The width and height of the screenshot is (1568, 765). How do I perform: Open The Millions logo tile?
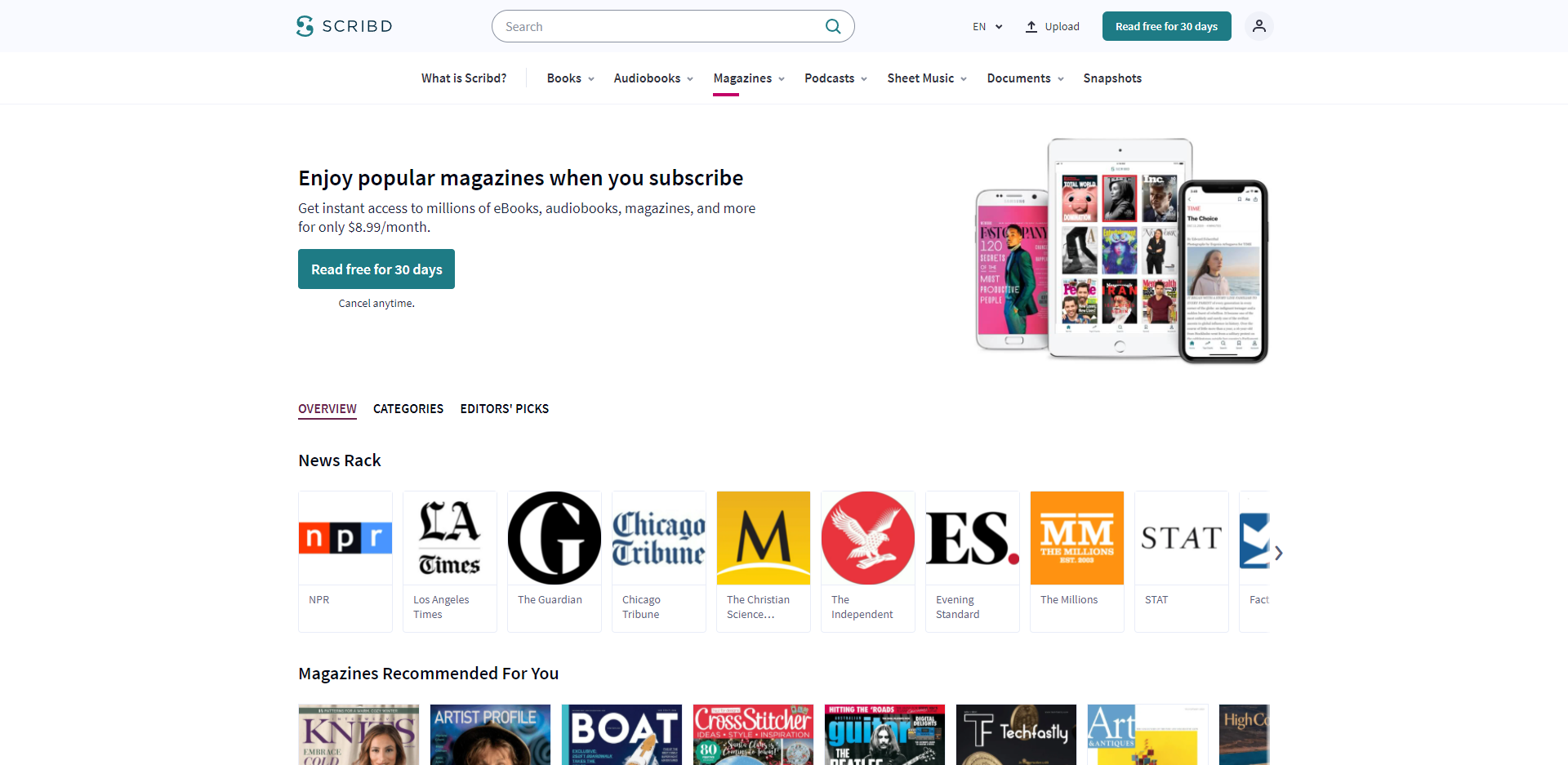[1077, 538]
